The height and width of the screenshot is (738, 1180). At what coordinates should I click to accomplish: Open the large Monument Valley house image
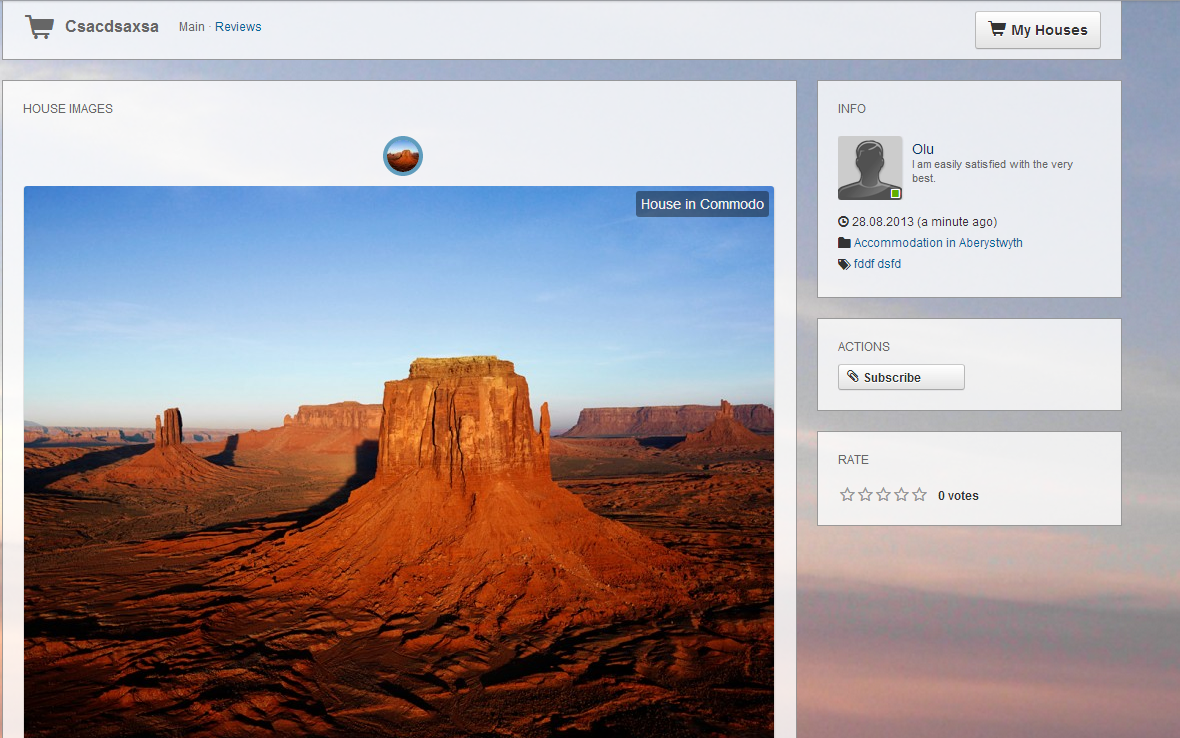tap(399, 462)
